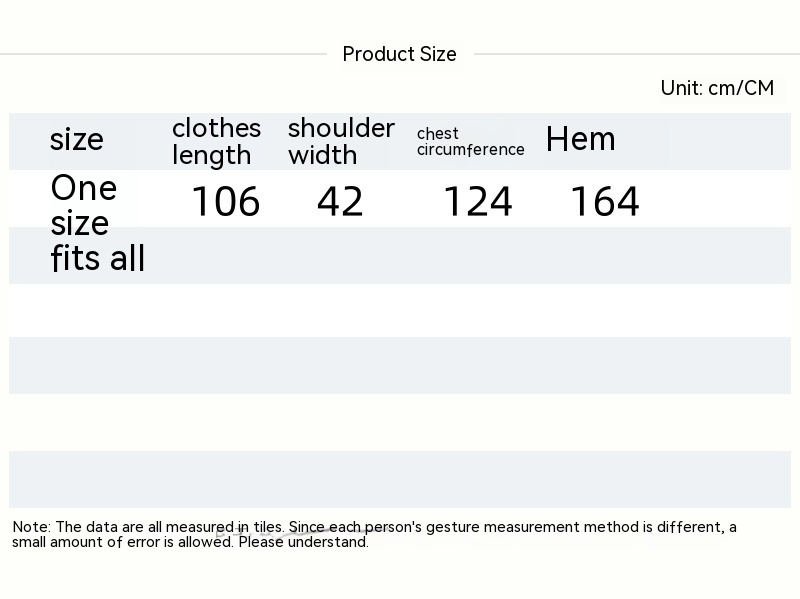Screen dimensions: 800x599
Task: Click the "chest circumference" column header
Action: pos(470,141)
